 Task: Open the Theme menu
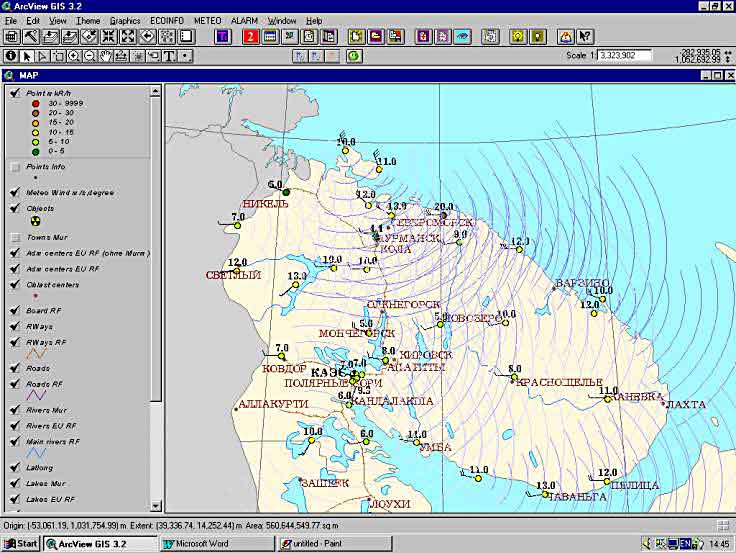click(x=88, y=20)
